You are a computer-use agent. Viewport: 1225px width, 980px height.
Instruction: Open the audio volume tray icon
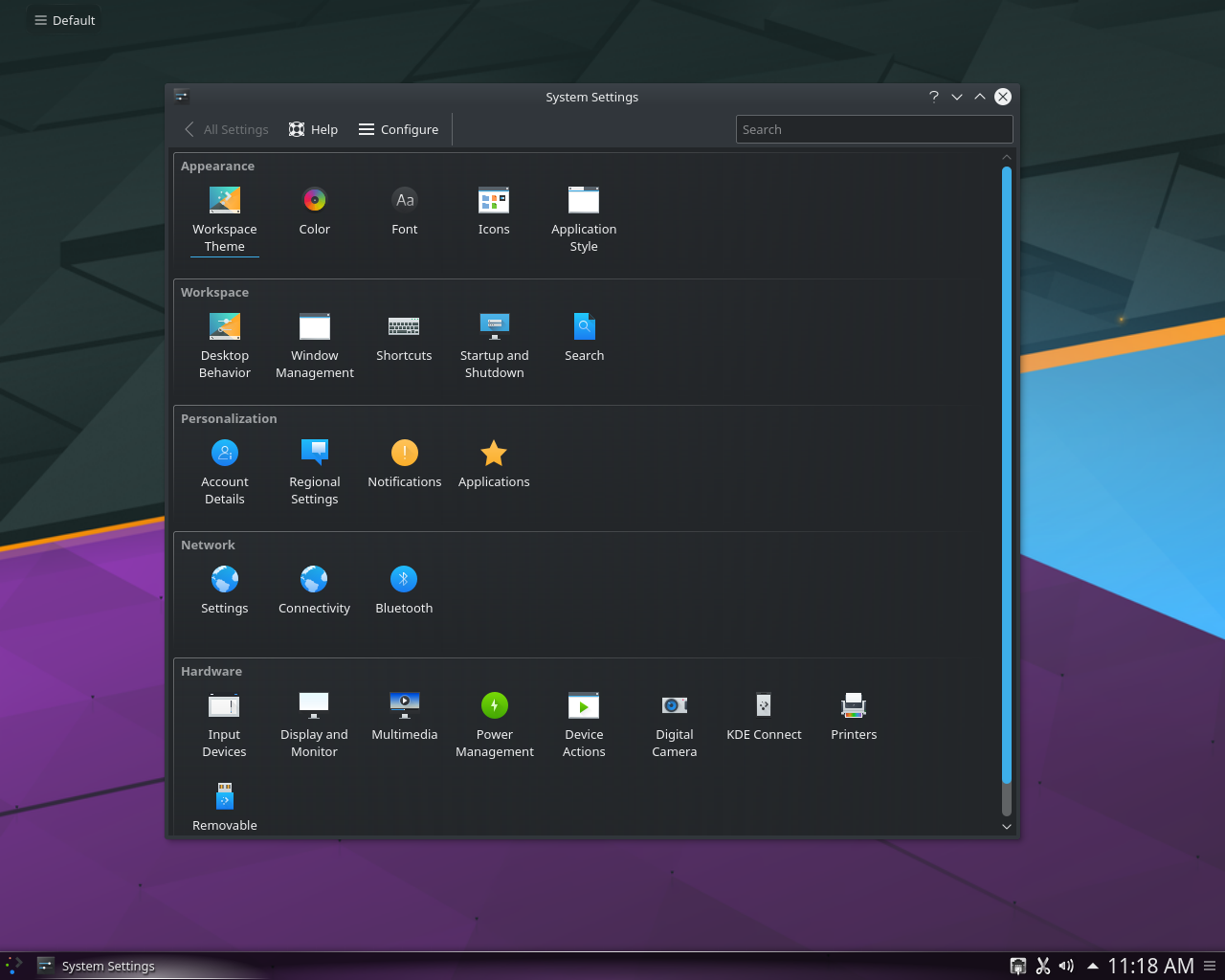click(1066, 966)
